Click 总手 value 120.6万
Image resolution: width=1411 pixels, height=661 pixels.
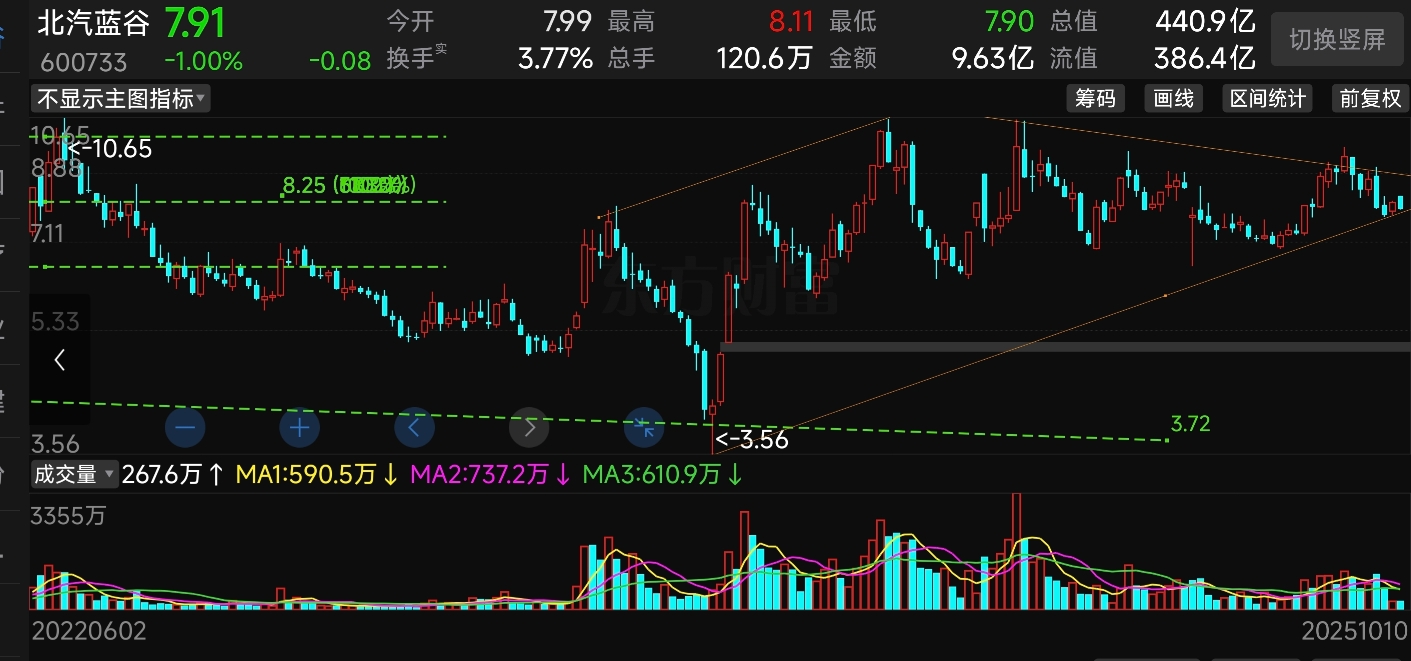[764, 59]
